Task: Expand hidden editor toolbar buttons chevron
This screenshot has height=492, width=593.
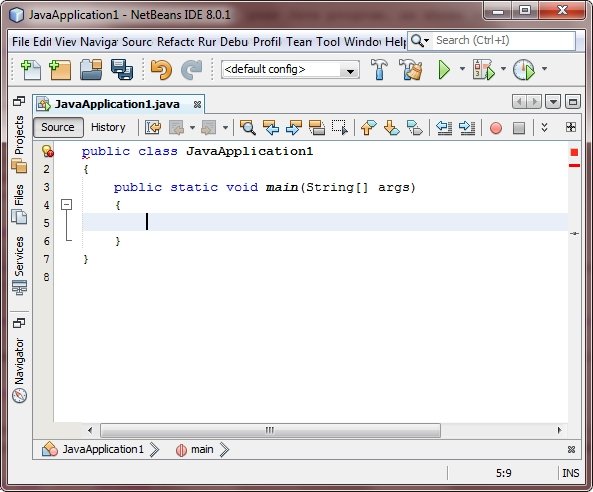Action: (x=544, y=127)
